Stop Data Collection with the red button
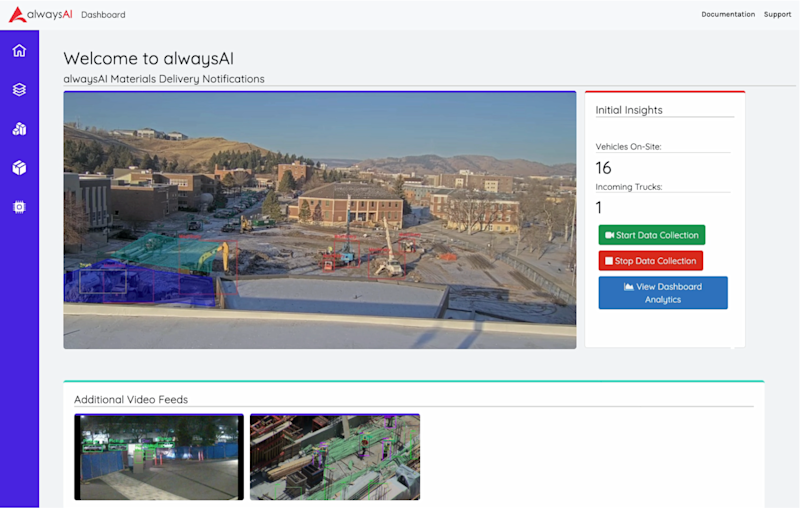 click(651, 261)
